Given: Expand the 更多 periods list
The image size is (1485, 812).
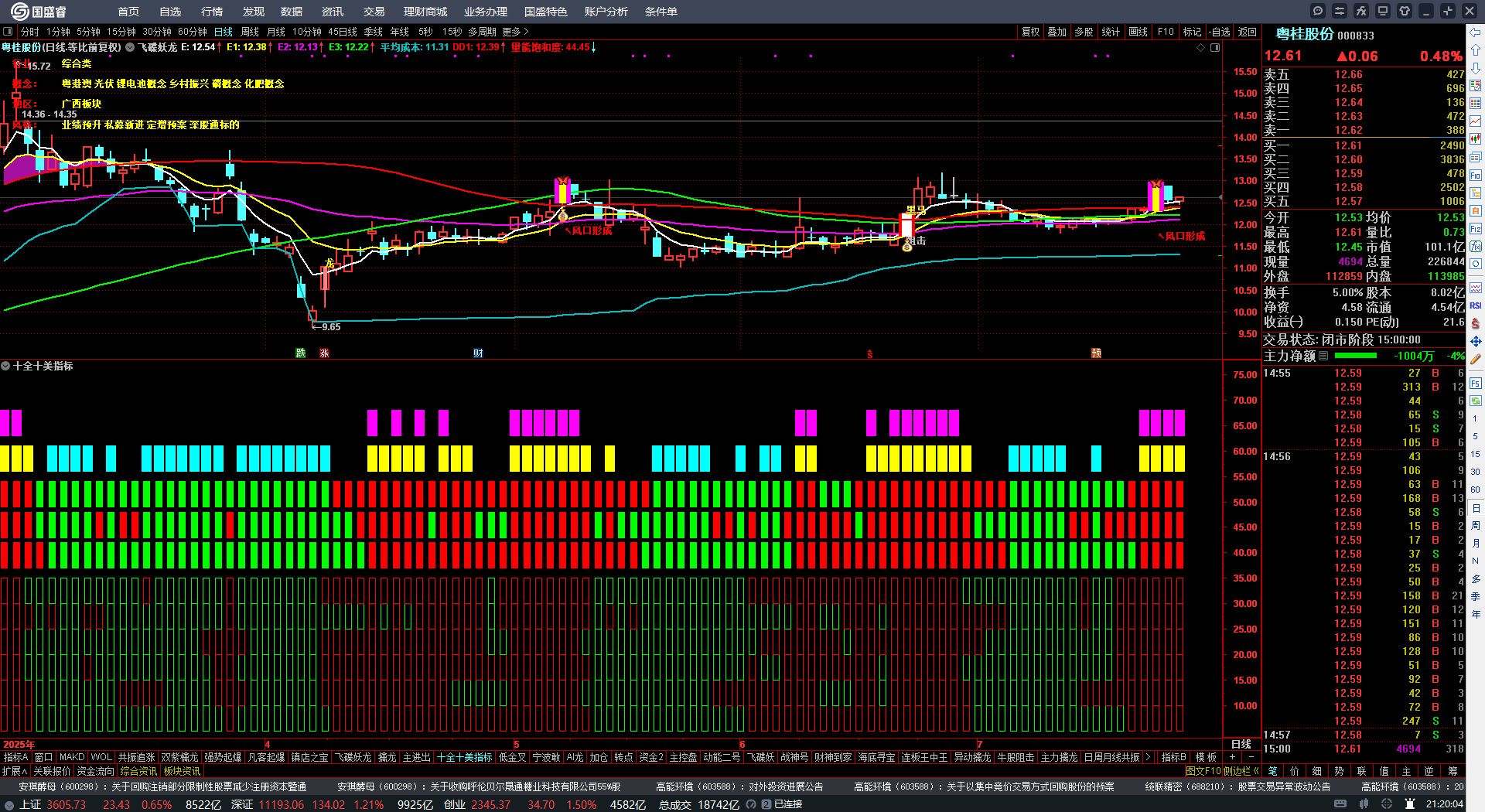Looking at the screenshot, I should [515, 32].
